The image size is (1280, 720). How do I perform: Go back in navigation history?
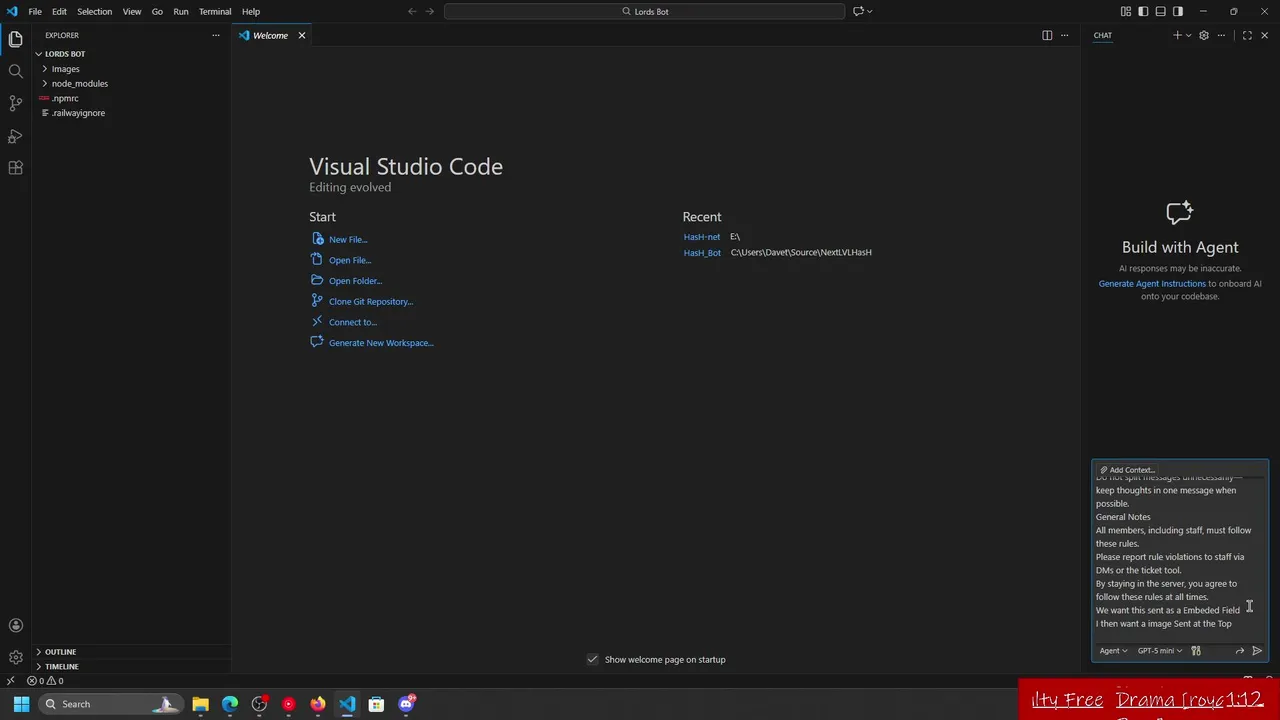tap(412, 11)
